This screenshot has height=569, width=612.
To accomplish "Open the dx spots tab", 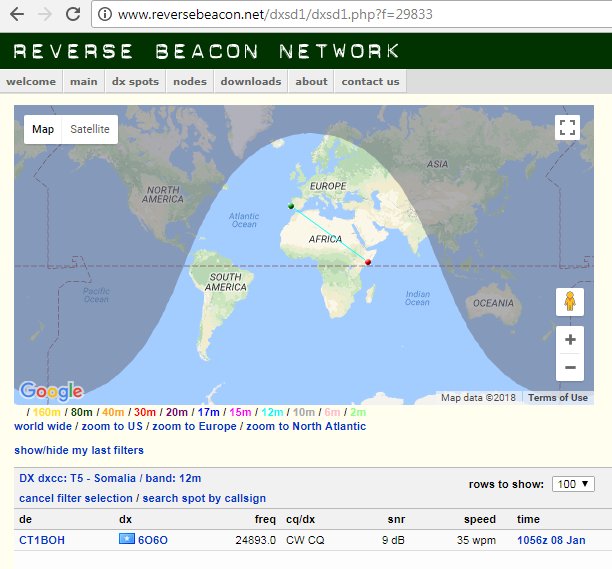I will pyautogui.click(x=135, y=82).
